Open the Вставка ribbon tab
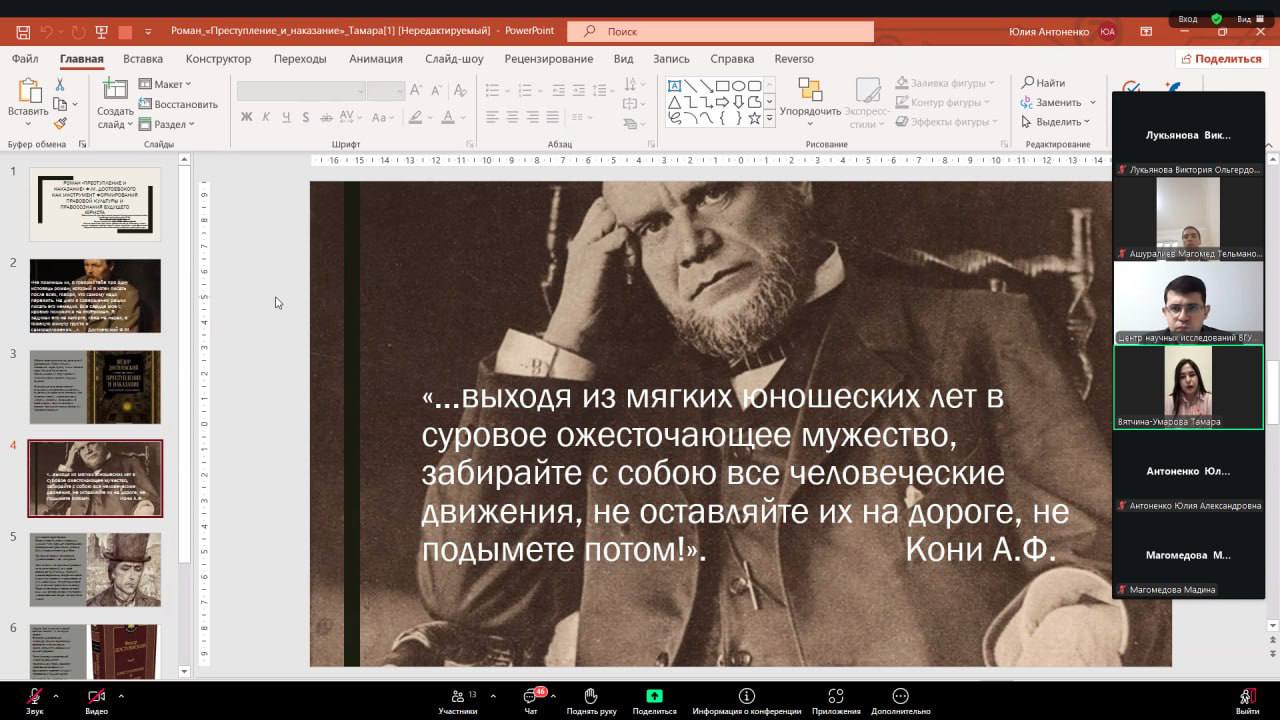Image resolution: width=1280 pixels, height=720 pixels. pos(143,59)
